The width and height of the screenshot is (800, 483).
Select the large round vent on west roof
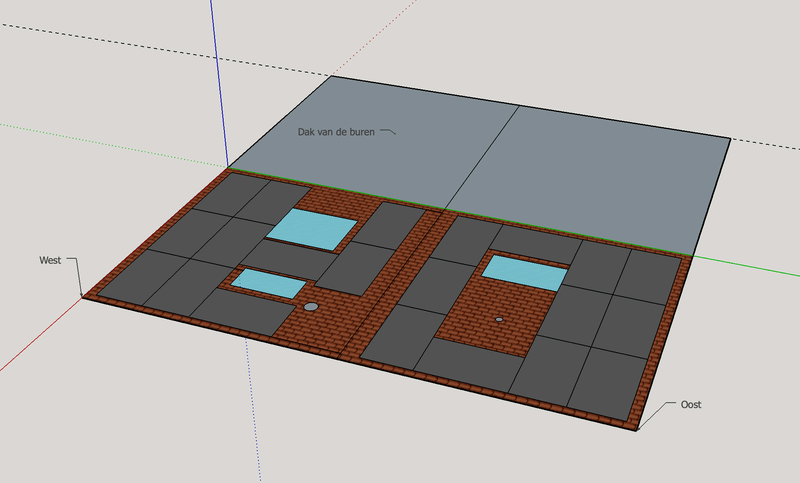311,307
